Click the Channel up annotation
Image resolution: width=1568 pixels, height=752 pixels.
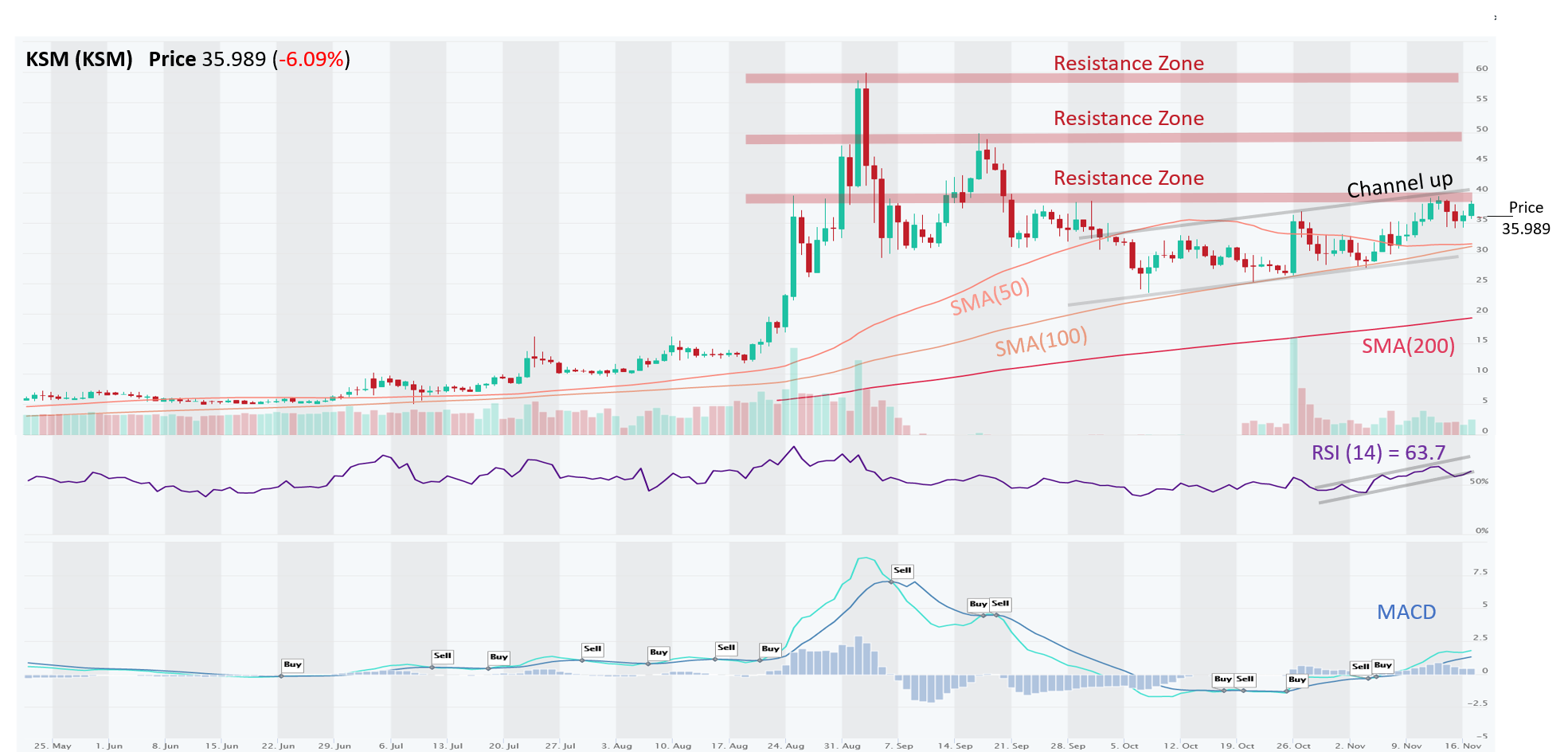coord(1400,185)
